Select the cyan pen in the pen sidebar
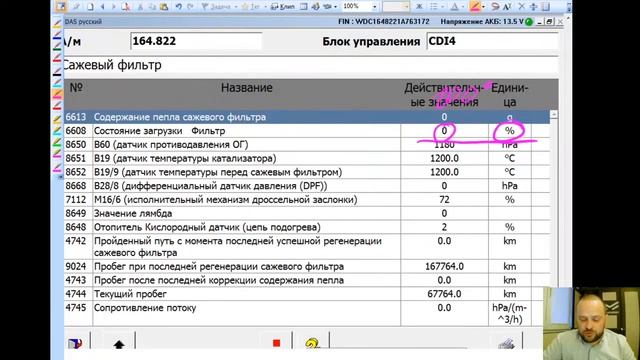 pos(57,83)
